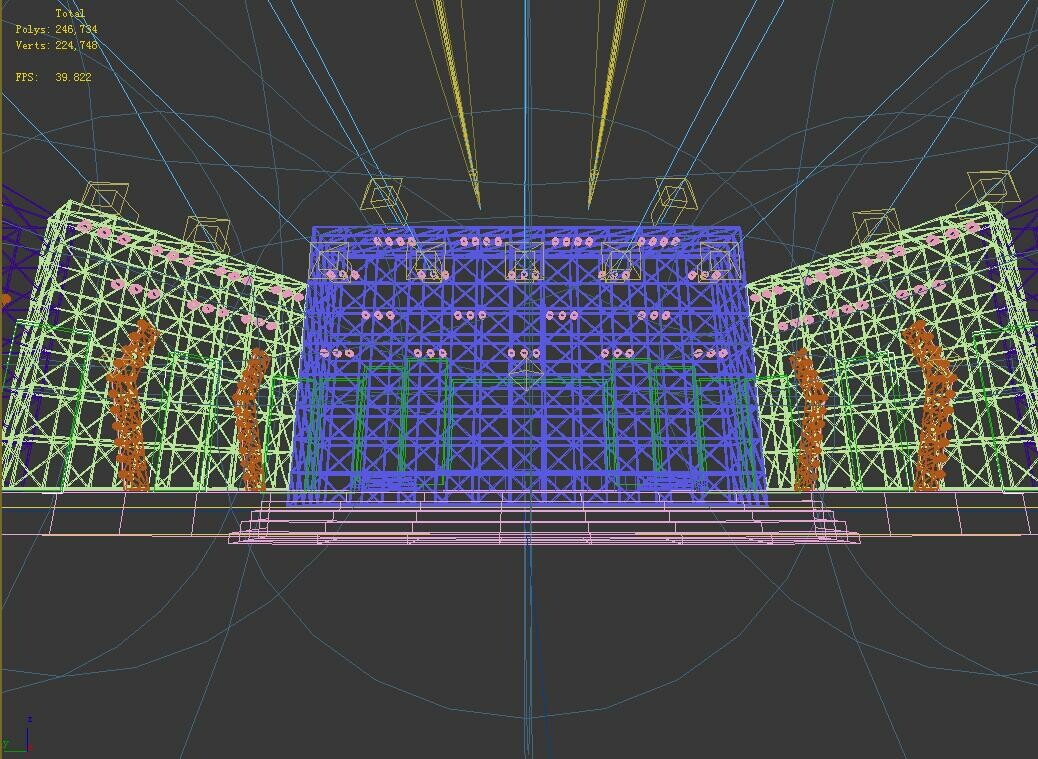
Task: Click the green Y axis gizmo arrow
Action: tap(16, 752)
